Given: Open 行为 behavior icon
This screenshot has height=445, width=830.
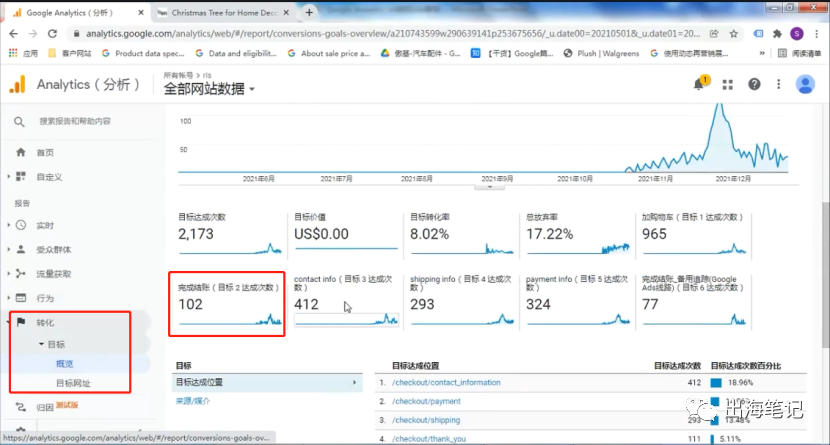Looking at the screenshot, I should [x=21, y=298].
